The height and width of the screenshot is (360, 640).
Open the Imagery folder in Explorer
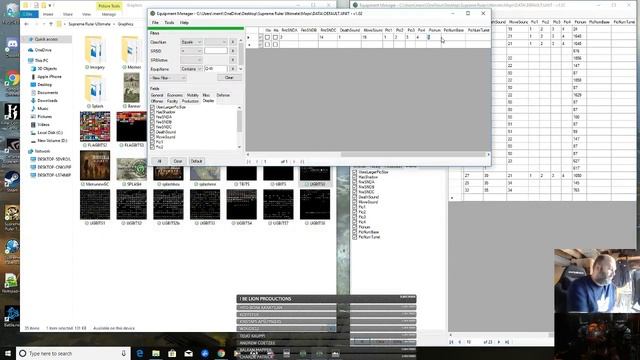95,52
